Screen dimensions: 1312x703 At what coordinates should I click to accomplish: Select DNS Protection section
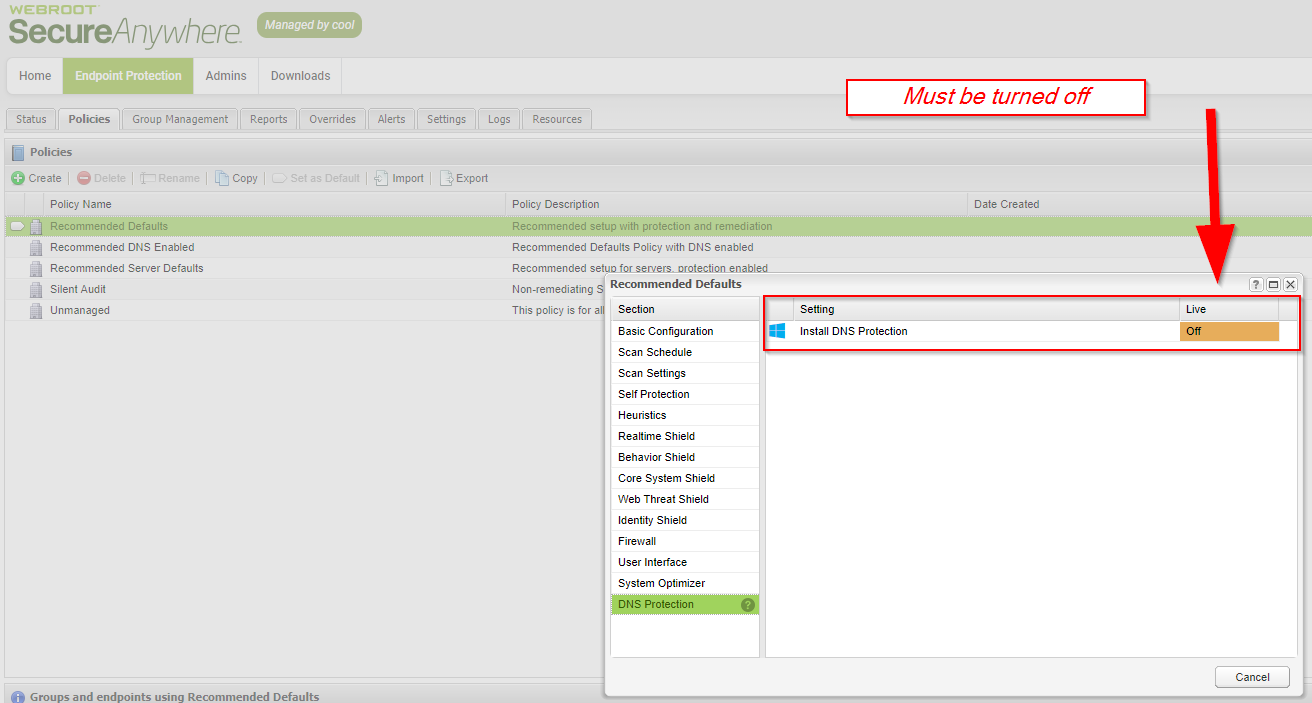pos(685,604)
